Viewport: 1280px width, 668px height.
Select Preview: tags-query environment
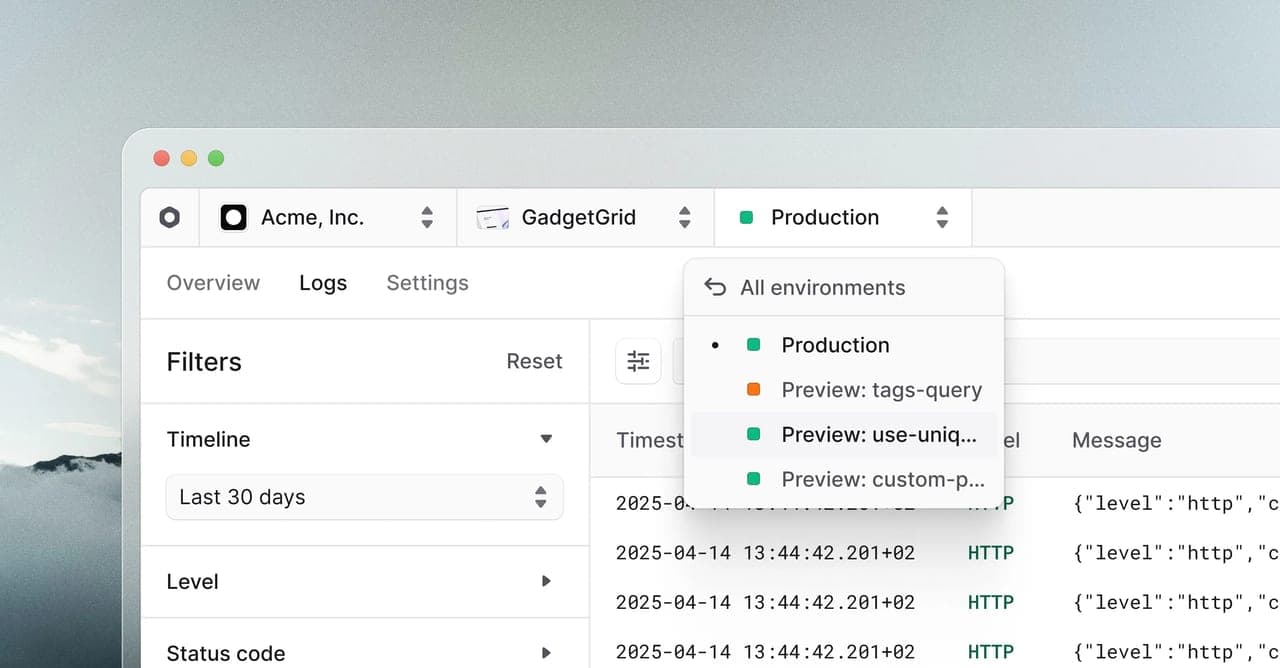click(843, 390)
